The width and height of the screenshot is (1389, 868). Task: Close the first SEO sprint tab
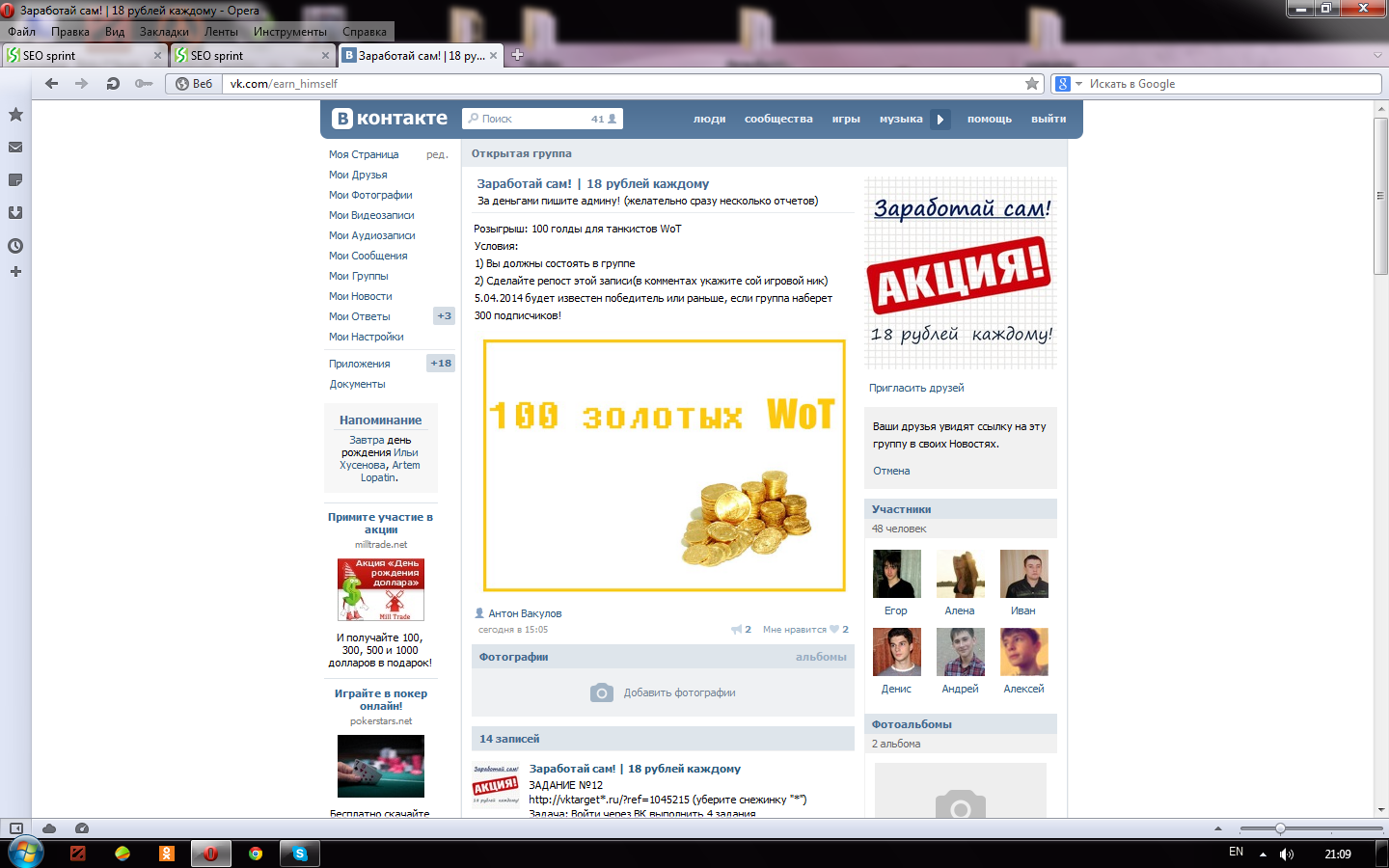[x=157, y=56]
